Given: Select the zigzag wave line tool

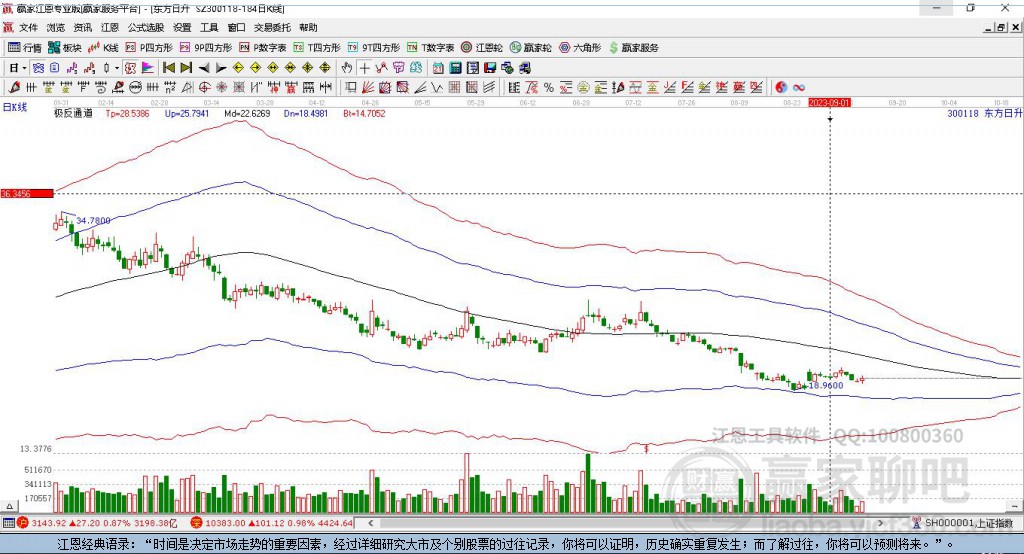Looking at the screenshot, I should [x=437, y=87].
